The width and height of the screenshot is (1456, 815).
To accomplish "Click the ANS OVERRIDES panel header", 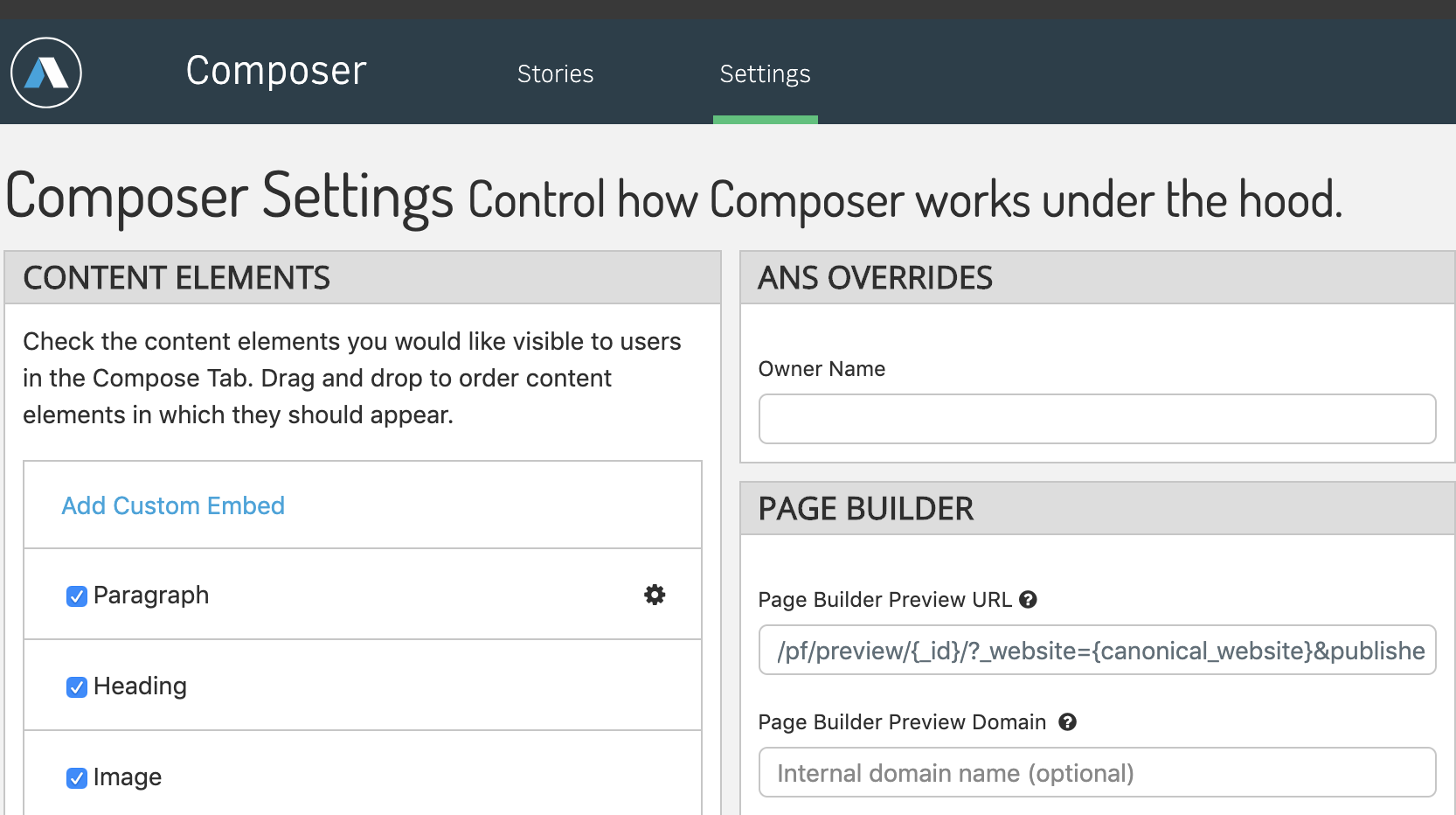I will pyautogui.click(x=1098, y=278).
